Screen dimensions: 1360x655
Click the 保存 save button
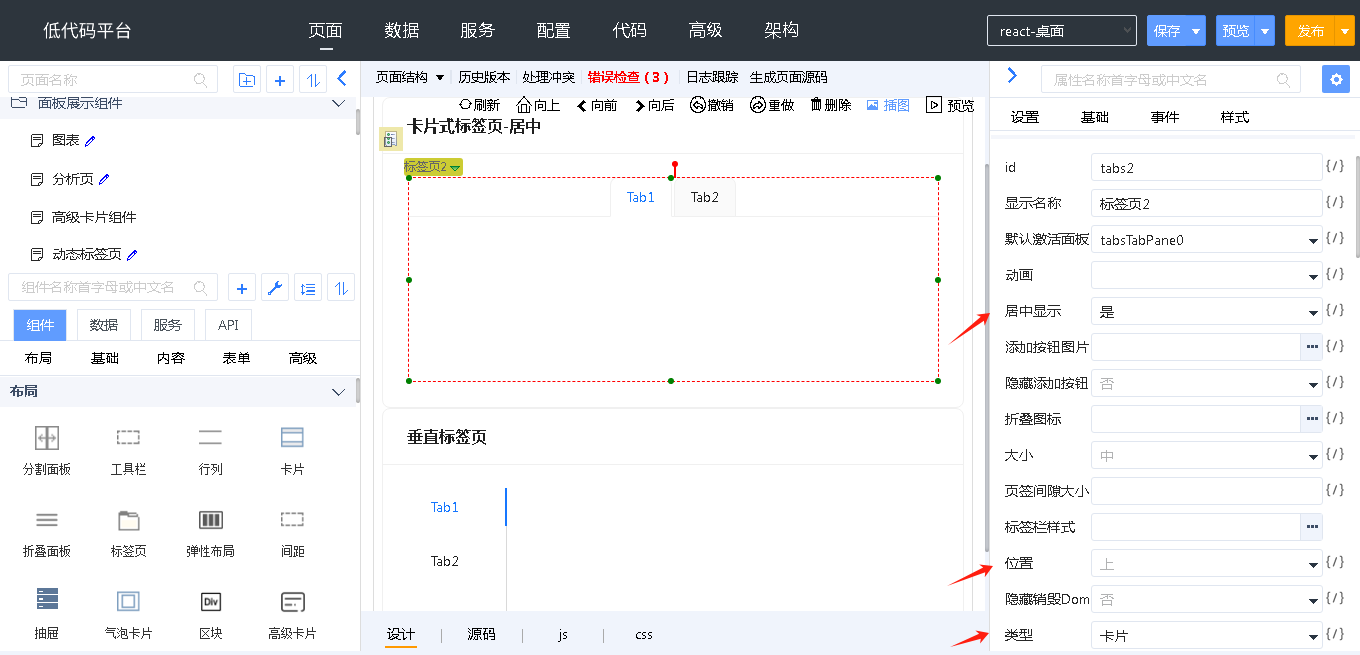pos(1167,31)
